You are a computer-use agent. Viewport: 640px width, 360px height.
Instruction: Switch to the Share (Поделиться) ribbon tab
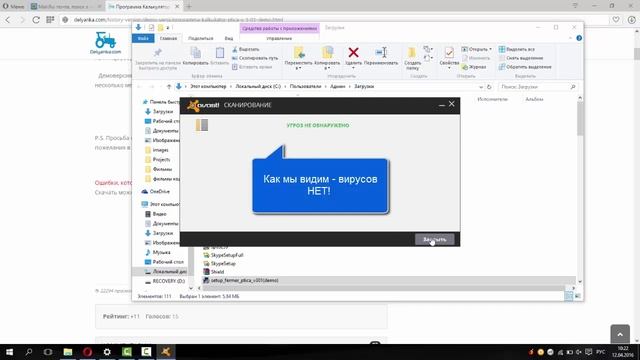coord(200,38)
